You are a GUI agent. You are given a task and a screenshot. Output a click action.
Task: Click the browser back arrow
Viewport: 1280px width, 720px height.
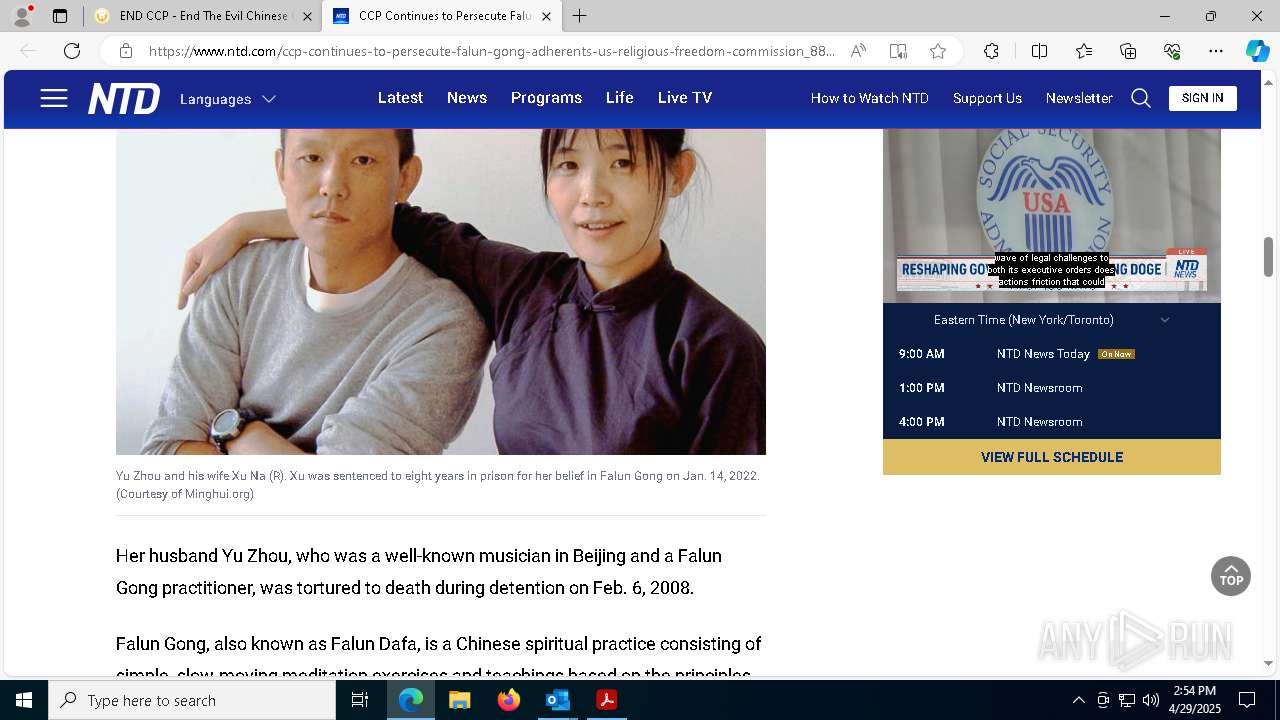pos(28,51)
